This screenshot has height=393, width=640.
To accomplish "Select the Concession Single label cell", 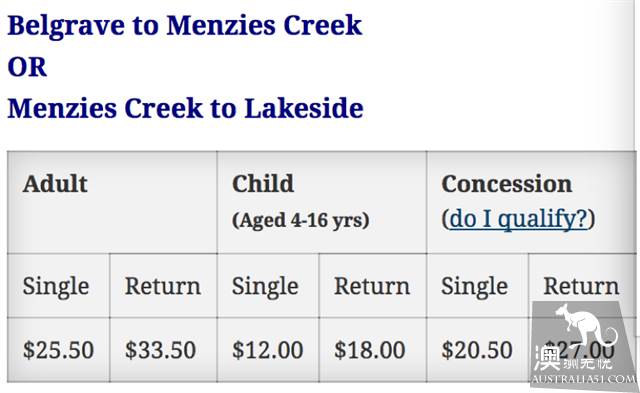I will [x=478, y=286].
